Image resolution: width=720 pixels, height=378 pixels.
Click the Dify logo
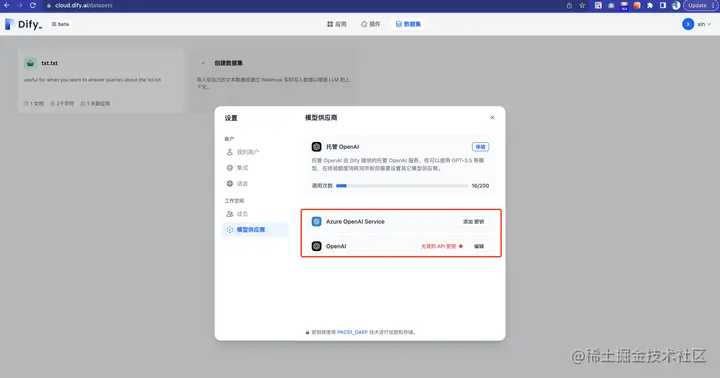tap(23, 24)
